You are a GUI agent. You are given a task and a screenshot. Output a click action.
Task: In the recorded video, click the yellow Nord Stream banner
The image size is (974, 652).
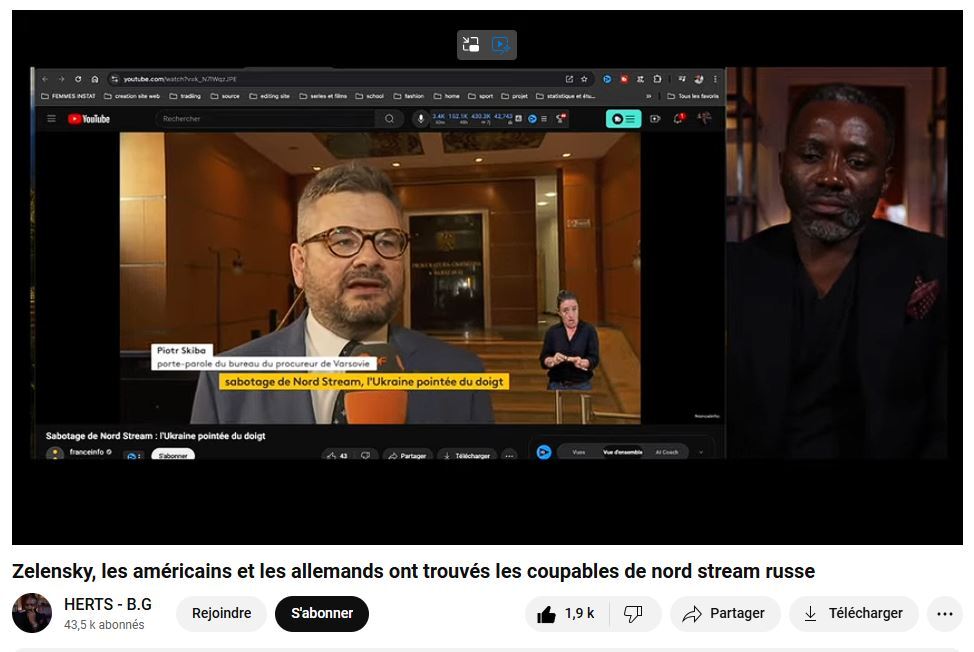[x=364, y=381]
